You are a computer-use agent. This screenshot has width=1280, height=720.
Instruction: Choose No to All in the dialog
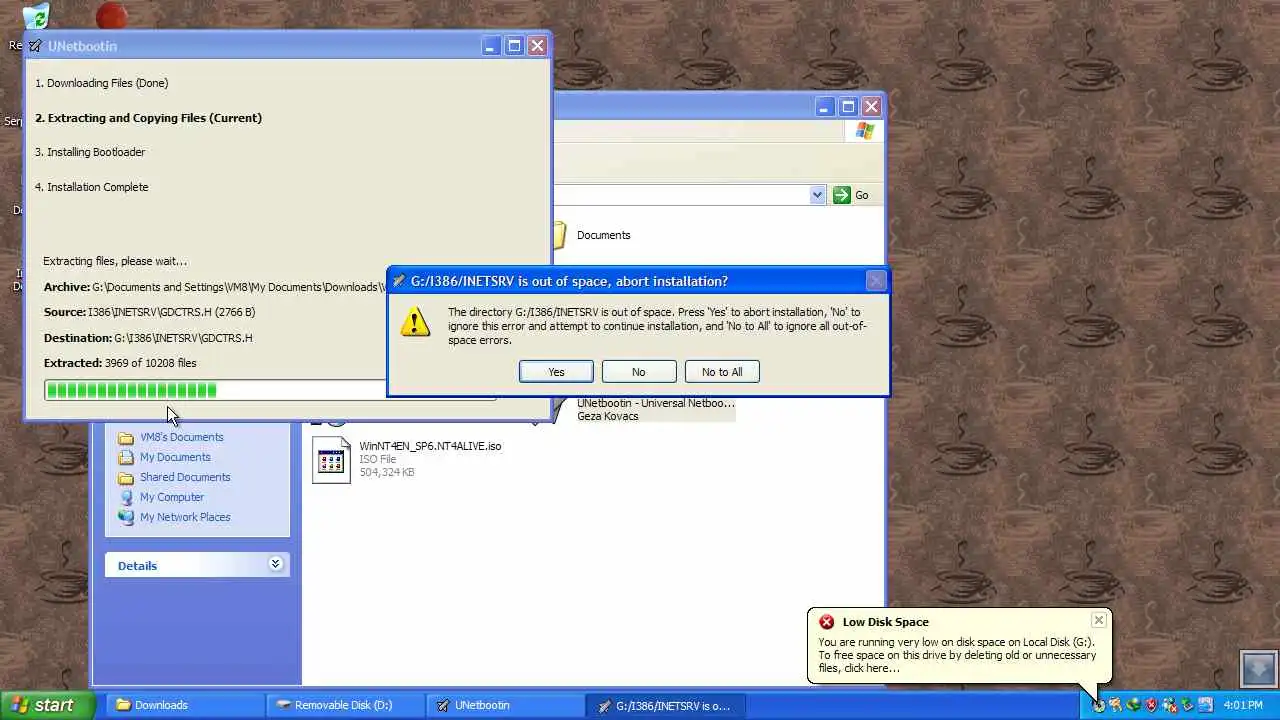(x=722, y=372)
